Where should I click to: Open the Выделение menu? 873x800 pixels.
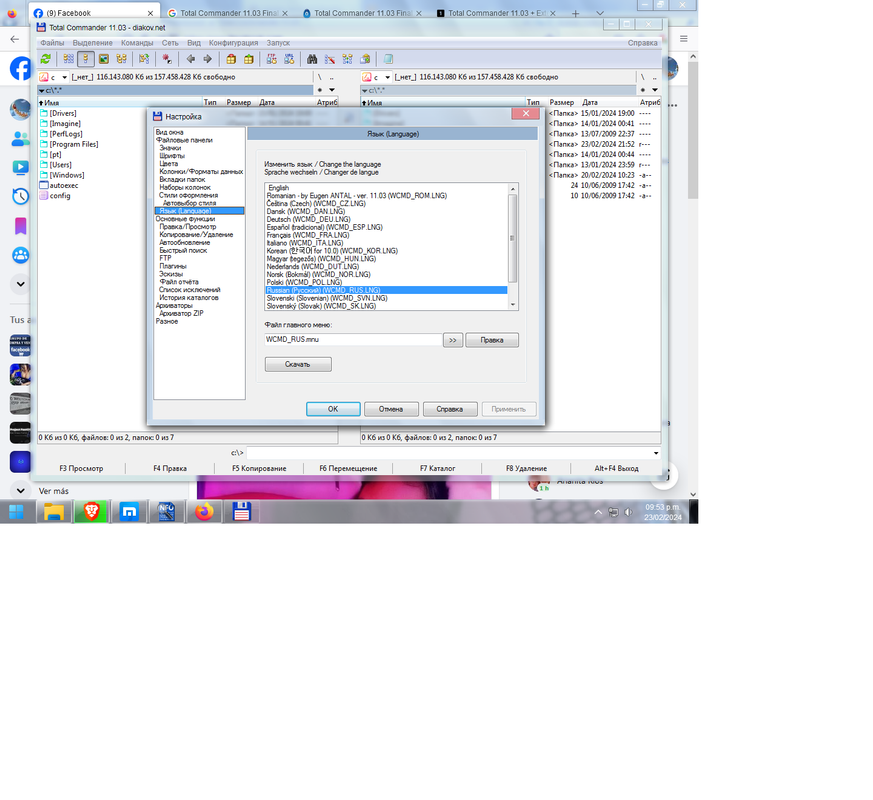pos(92,43)
